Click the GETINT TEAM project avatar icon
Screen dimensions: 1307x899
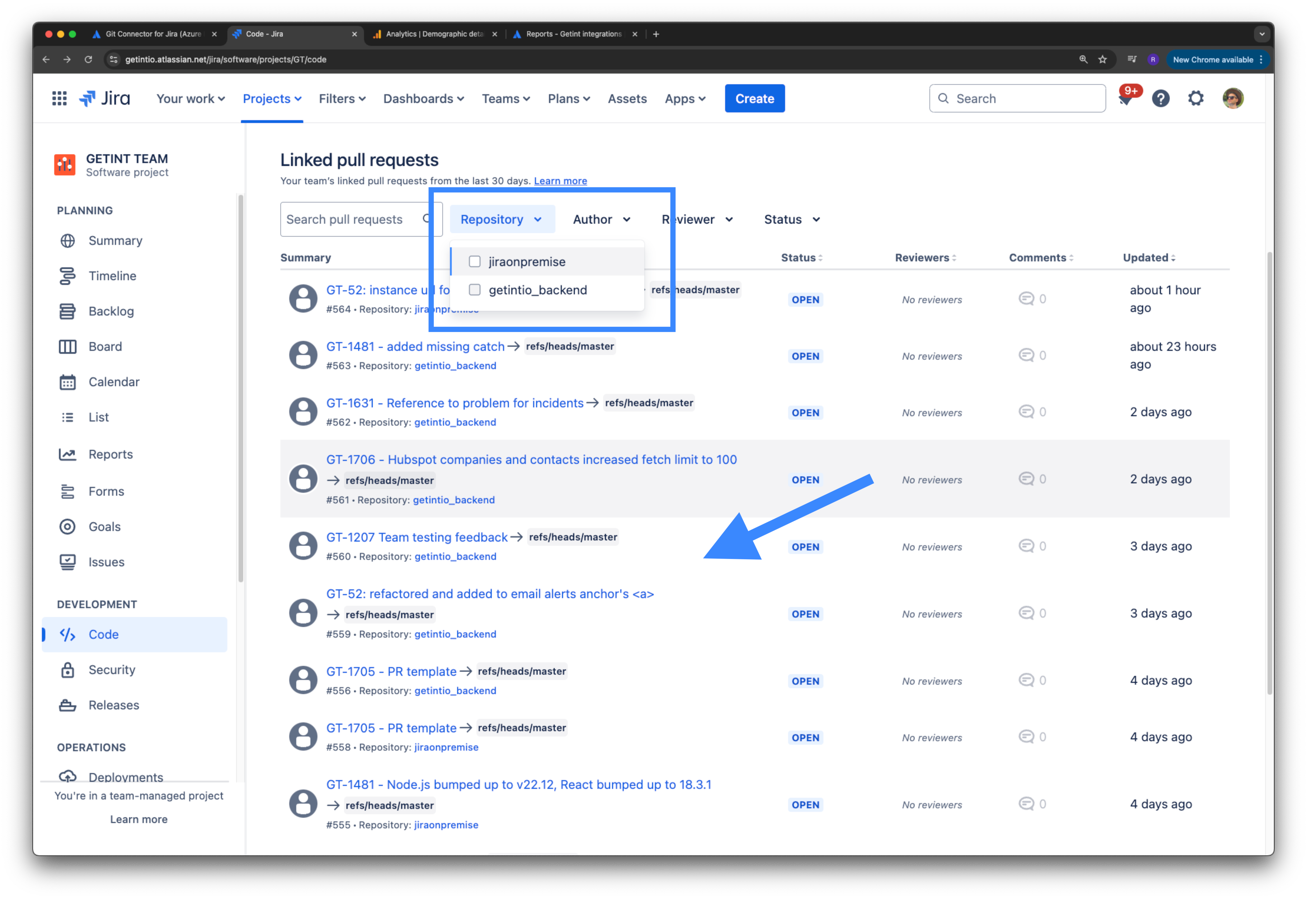coord(65,165)
